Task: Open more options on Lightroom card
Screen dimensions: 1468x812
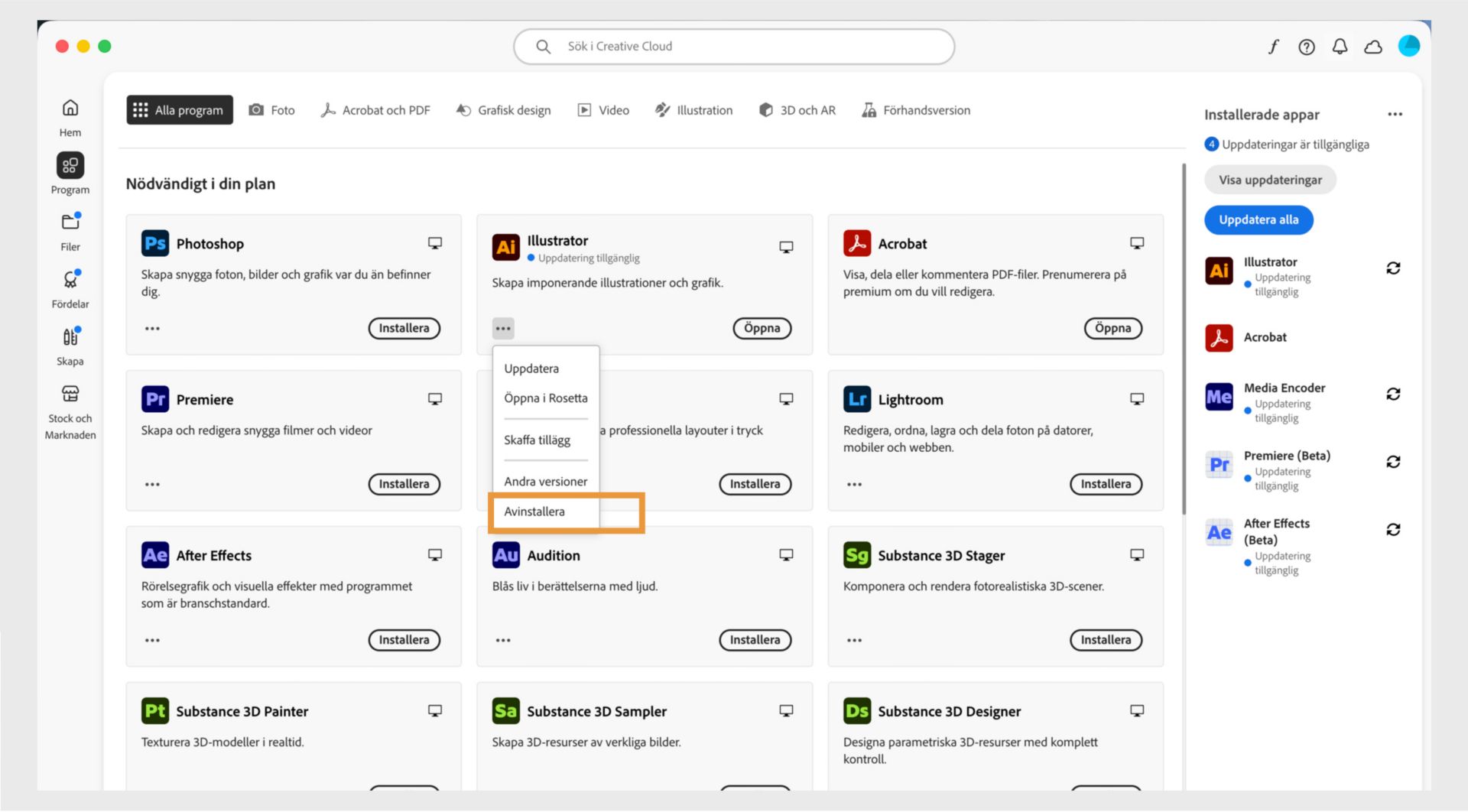Action: pyautogui.click(x=855, y=485)
